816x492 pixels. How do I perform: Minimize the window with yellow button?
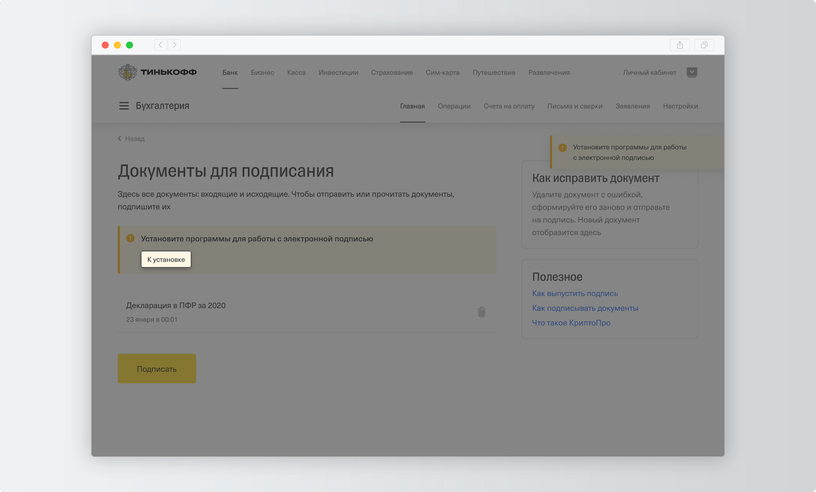click(117, 45)
